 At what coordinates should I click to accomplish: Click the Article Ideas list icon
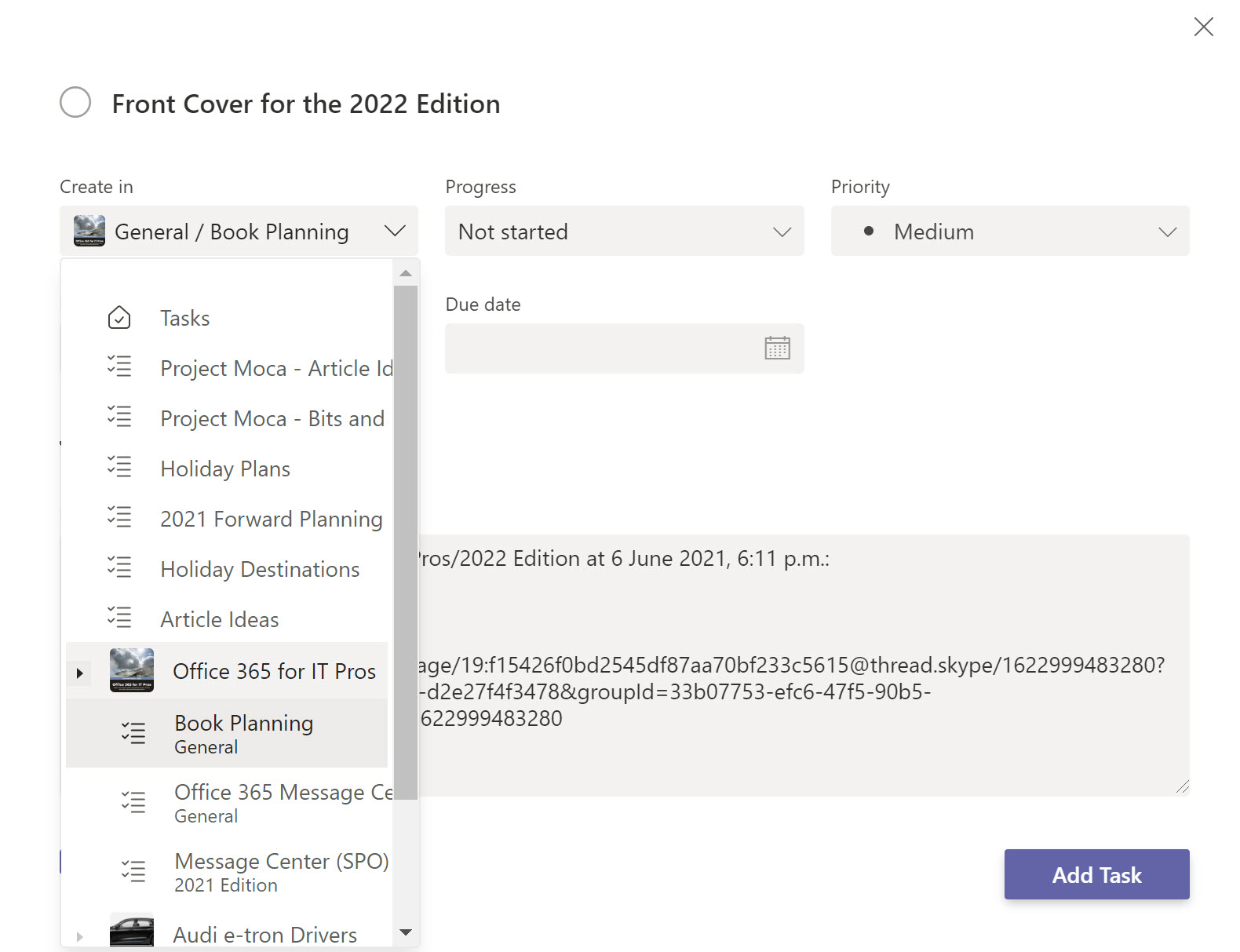[x=119, y=618]
